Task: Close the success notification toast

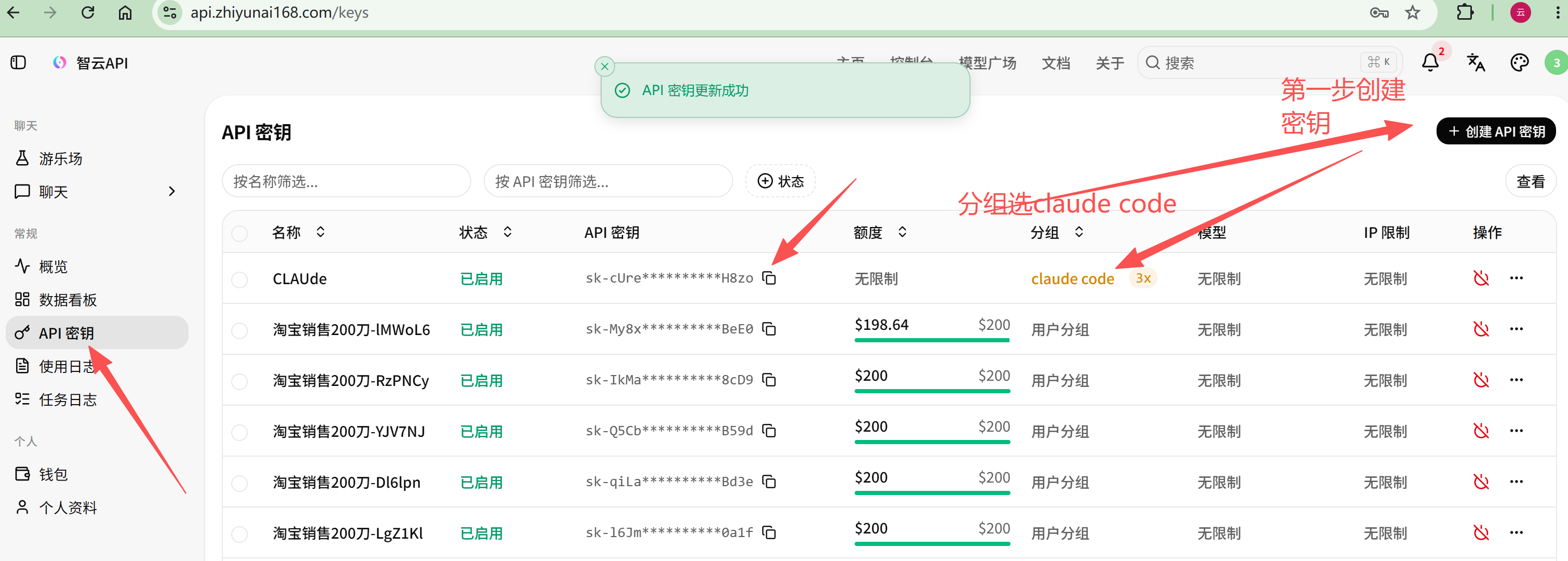Action: point(604,67)
